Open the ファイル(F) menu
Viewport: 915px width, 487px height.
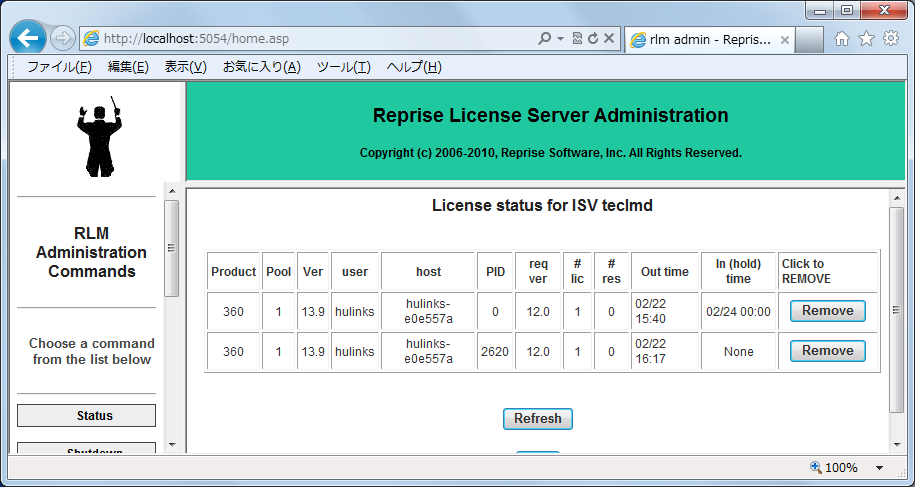[x=60, y=67]
